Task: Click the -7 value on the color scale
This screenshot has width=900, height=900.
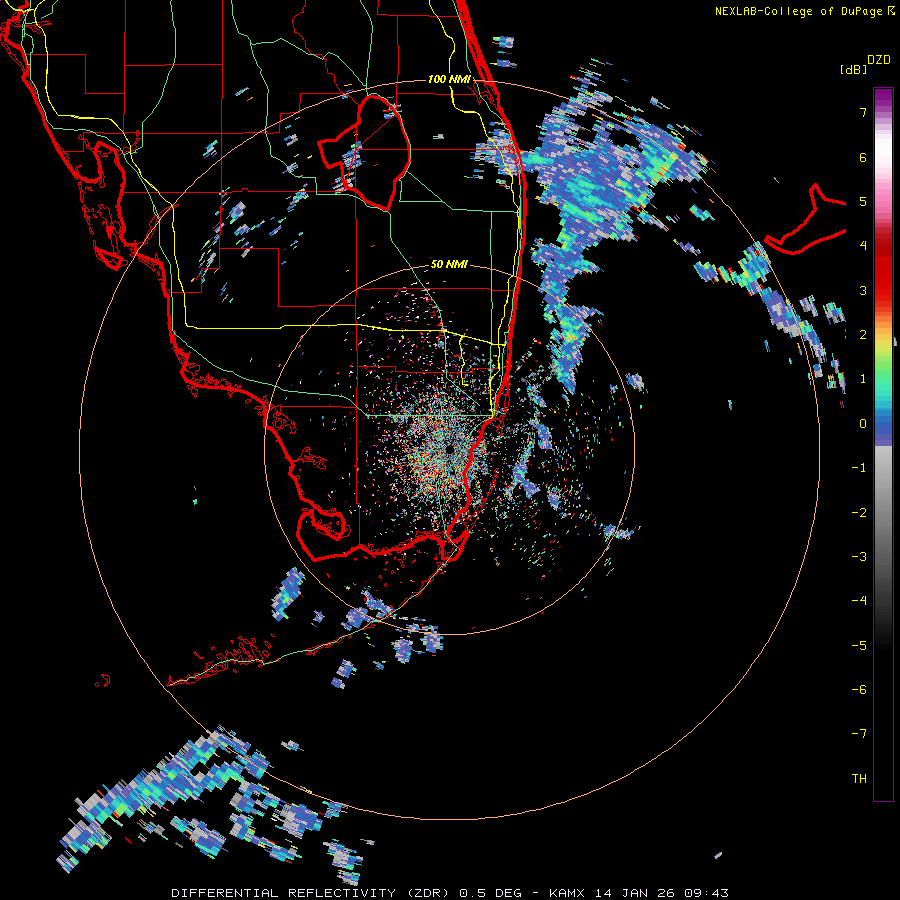Action: coord(859,734)
